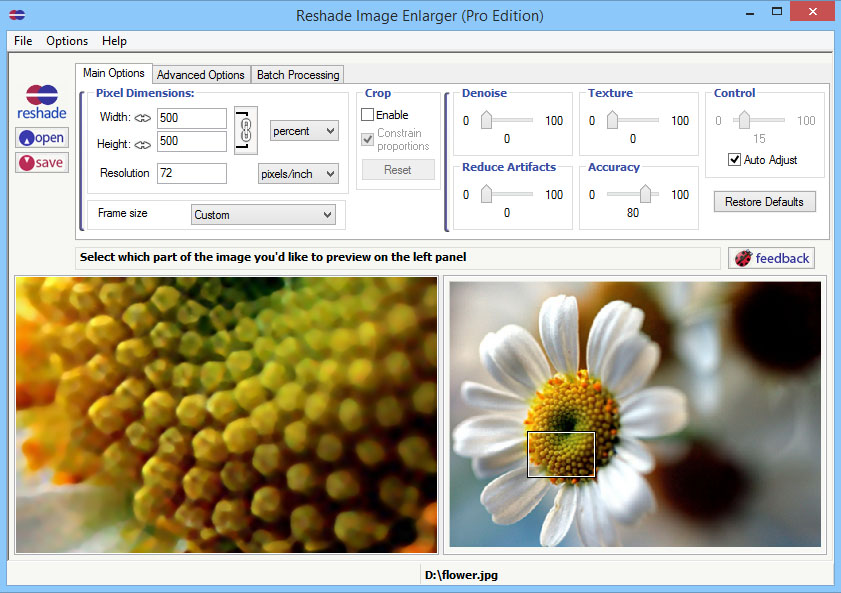Open the Frame size Custom dropdown
The image size is (841, 593).
click(263, 214)
